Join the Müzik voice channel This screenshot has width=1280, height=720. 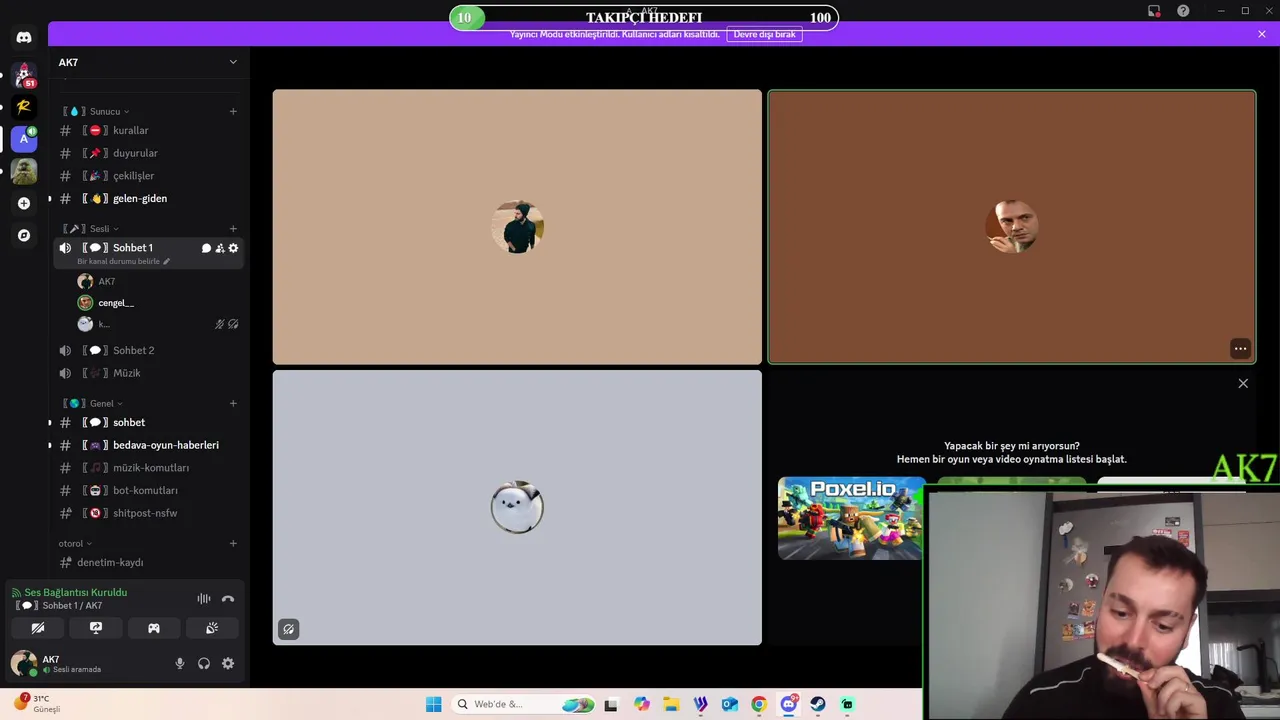click(x=148, y=373)
